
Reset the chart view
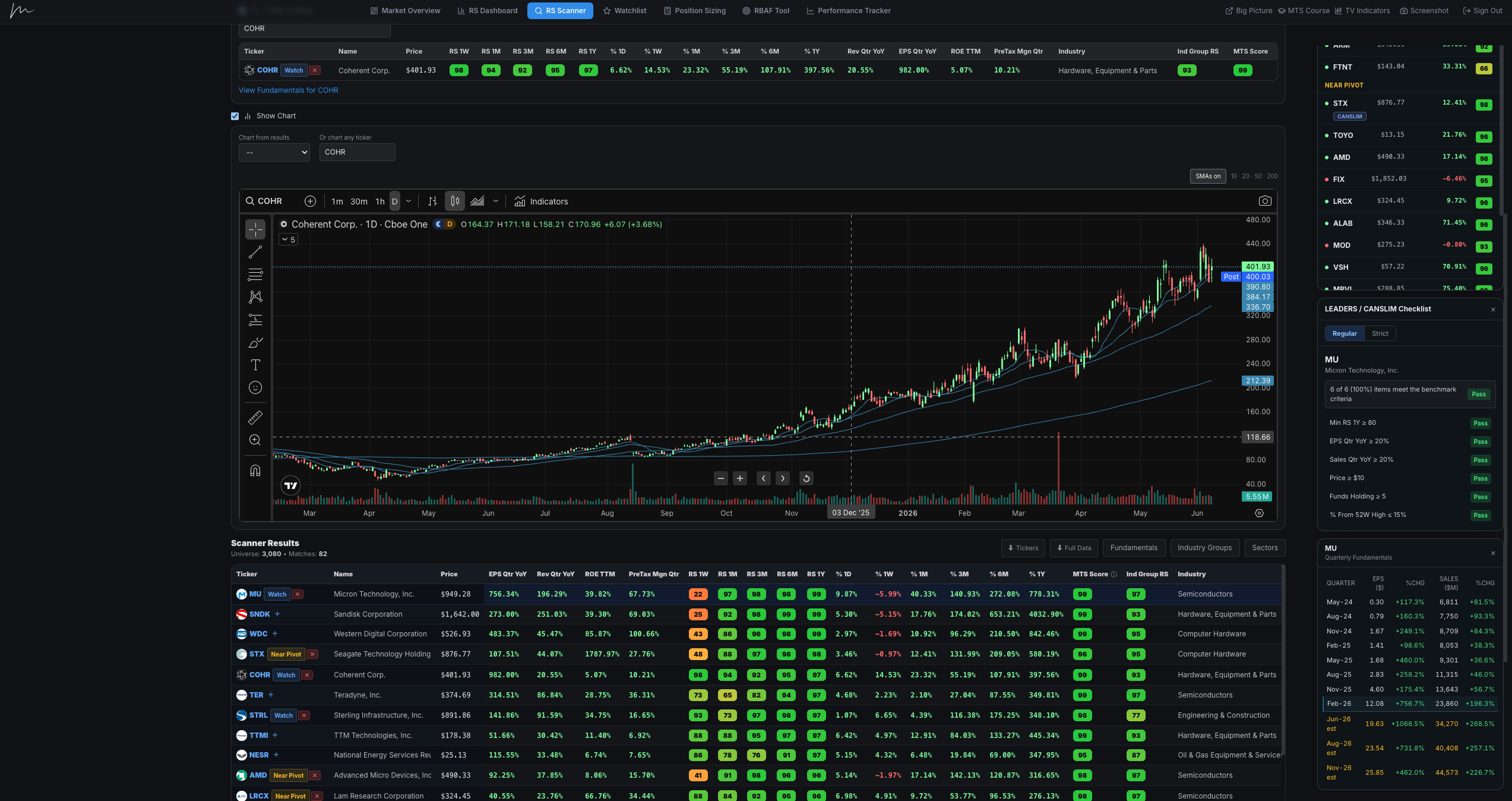pos(806,479)
